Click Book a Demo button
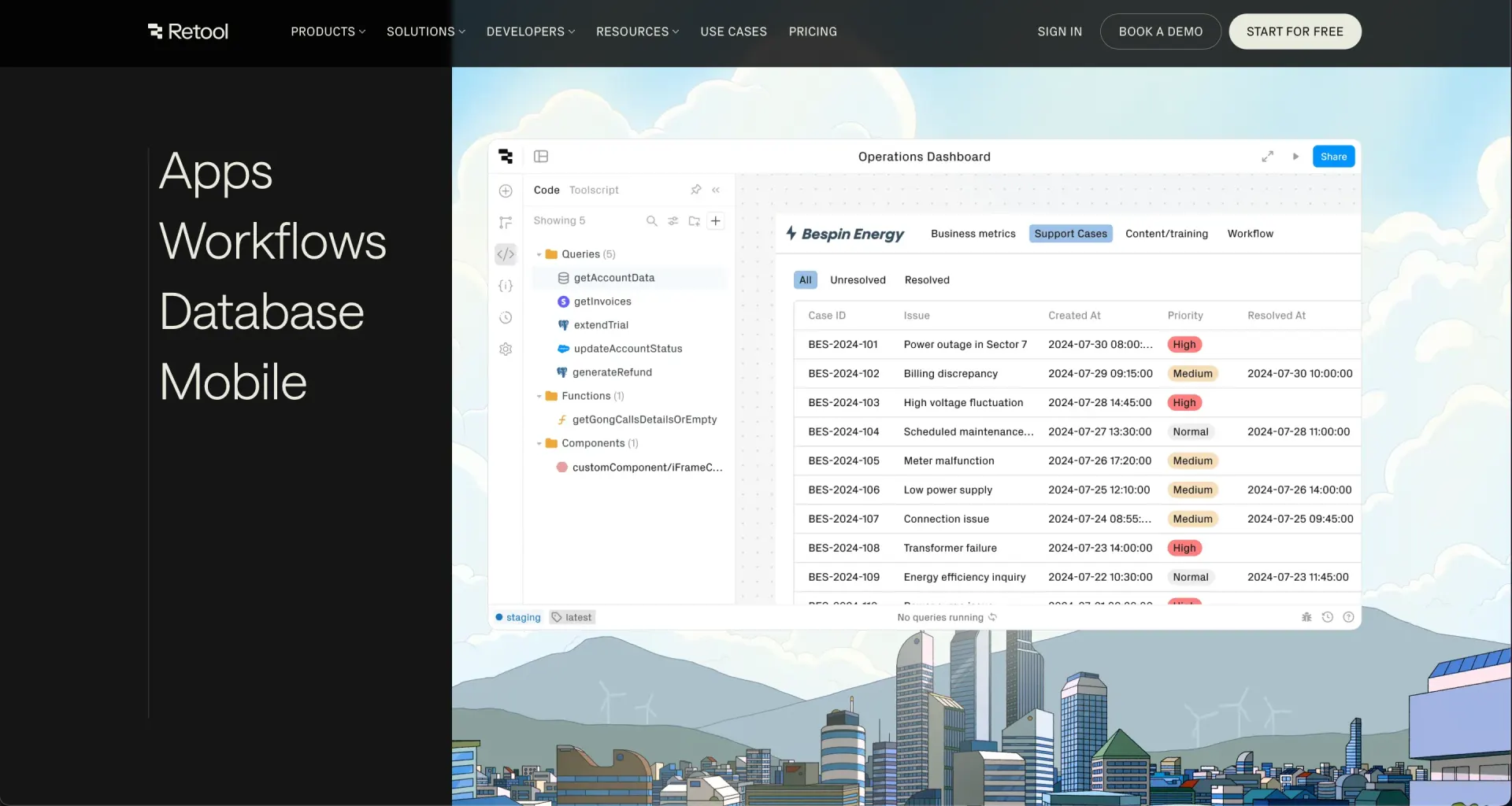 click(1160, 31)
